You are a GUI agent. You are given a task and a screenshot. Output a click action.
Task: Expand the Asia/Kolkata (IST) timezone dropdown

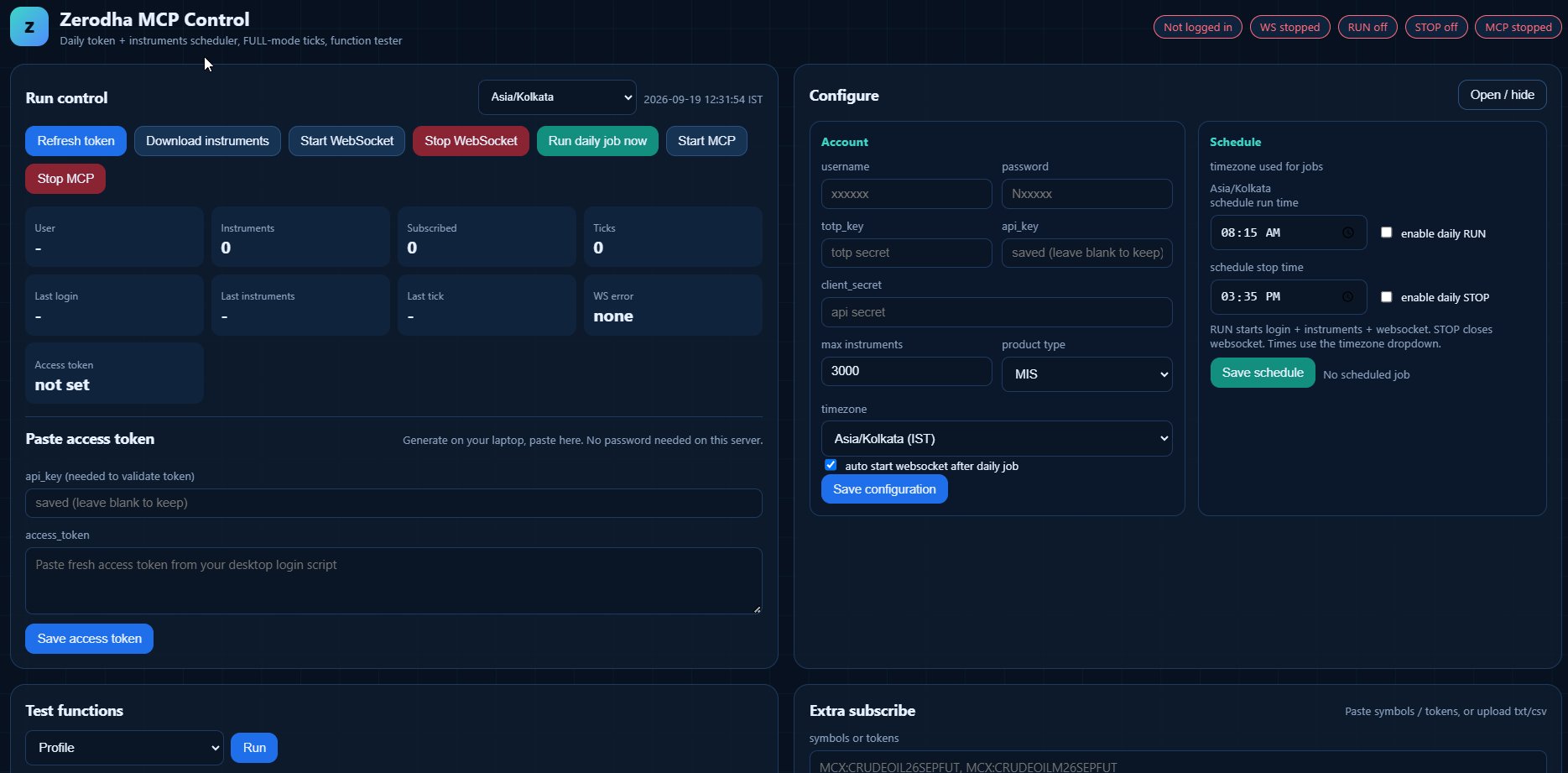997,439
